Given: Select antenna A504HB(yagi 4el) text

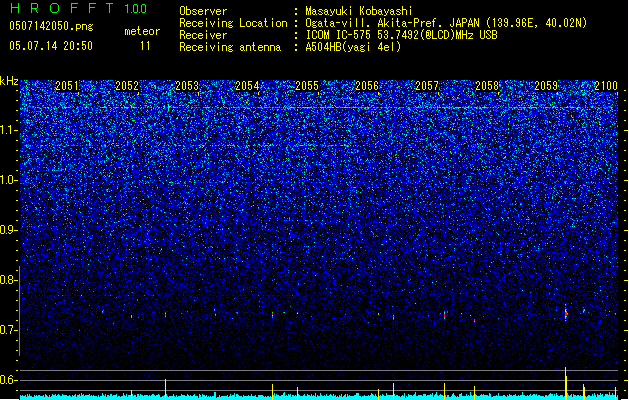Looking at the screenshot, I should point(353,47).
